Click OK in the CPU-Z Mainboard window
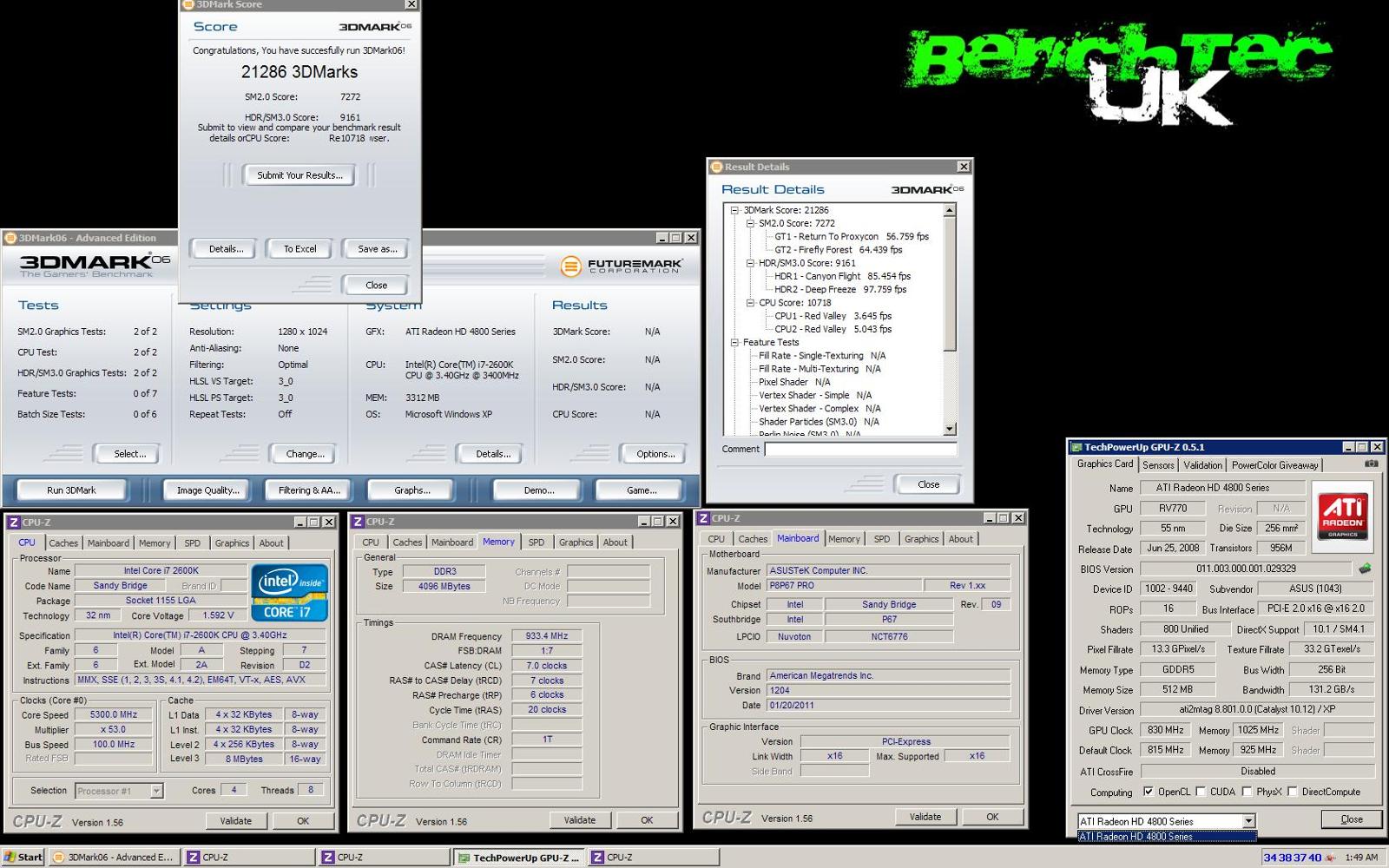Image resolution: width=1389 pixels, height=868 pixels. coord(992,817)
